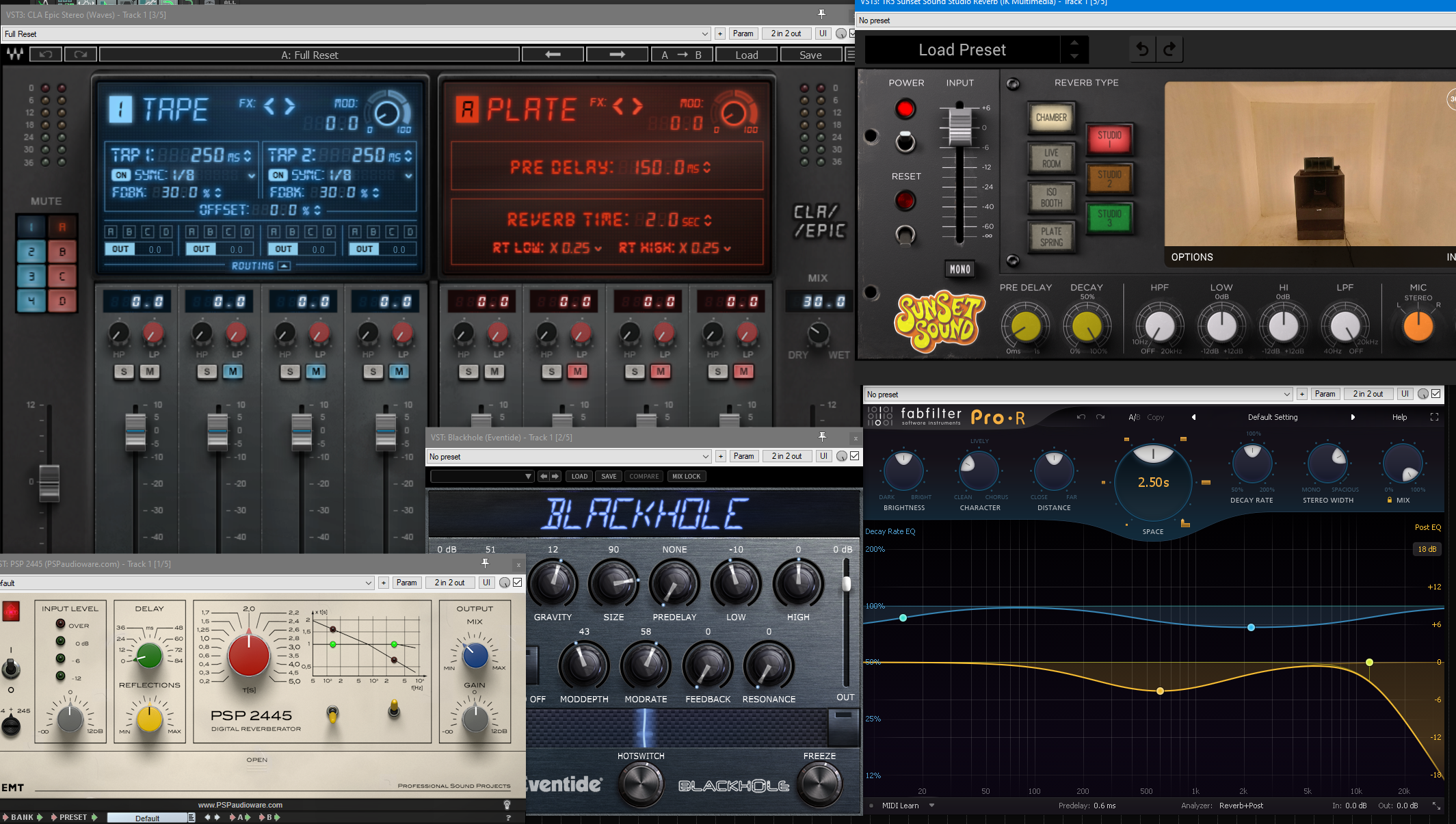Image resolution: width=1456 pixels, height=824 pixels.
Task: Expand the RT LOW multiplier dropdown
Action: pyautogui.click(x=598, y=249)
